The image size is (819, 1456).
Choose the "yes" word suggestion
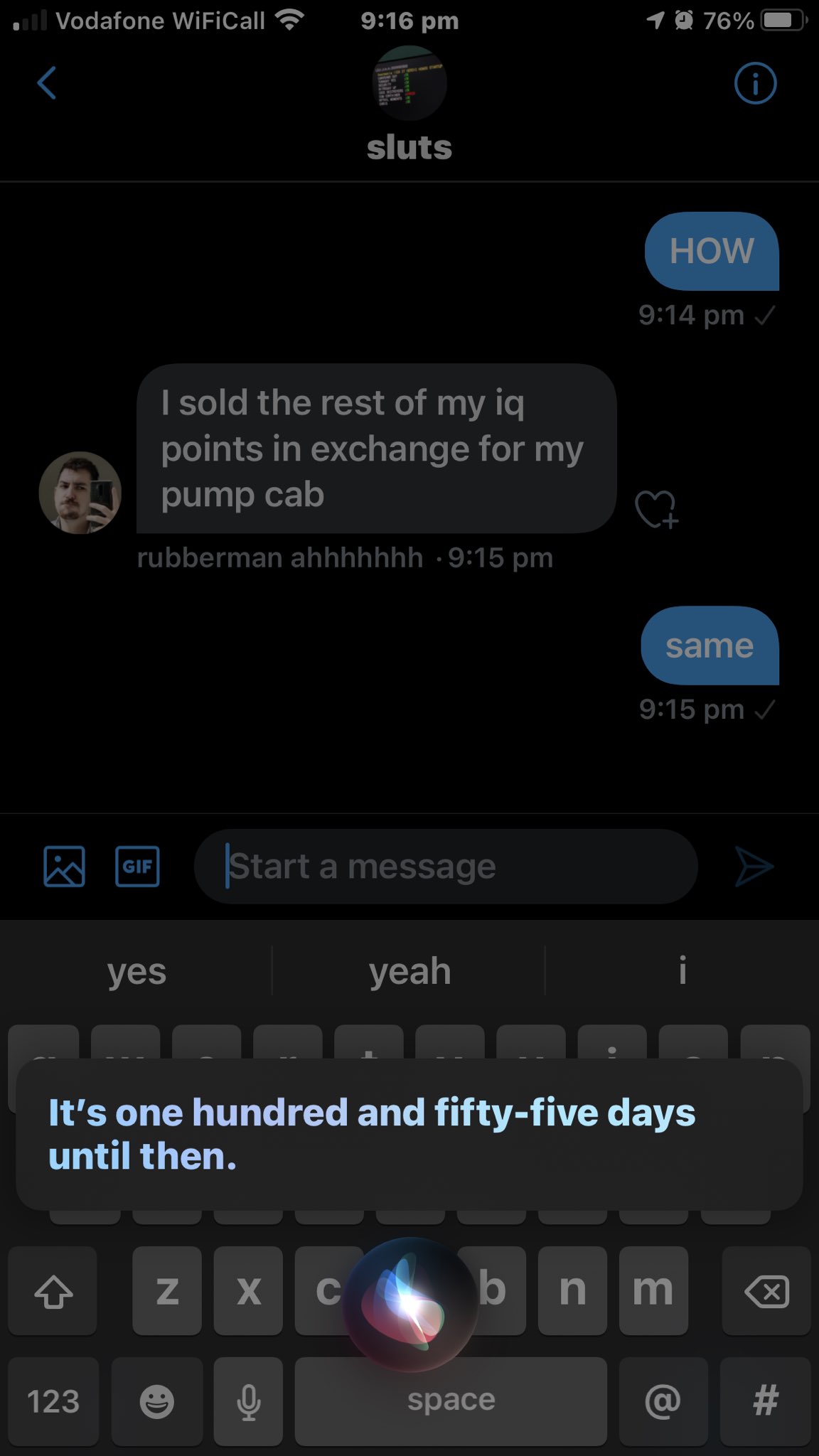click(136, 971)
